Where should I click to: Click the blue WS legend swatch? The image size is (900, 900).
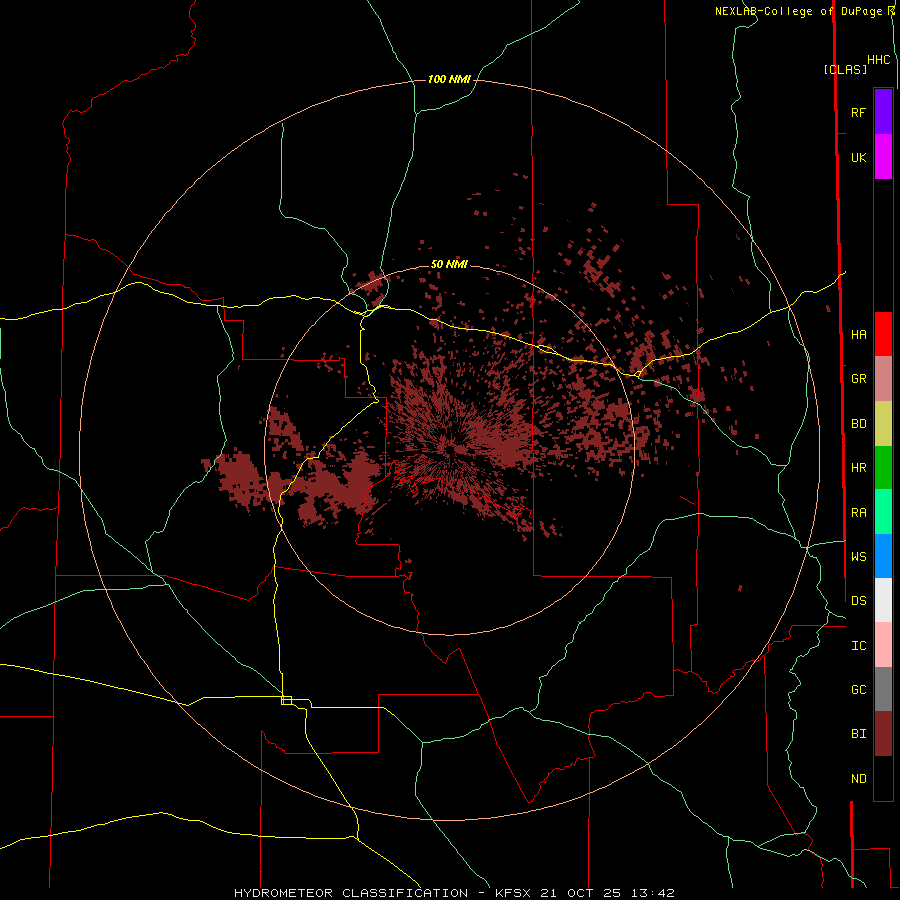[883, 556]
